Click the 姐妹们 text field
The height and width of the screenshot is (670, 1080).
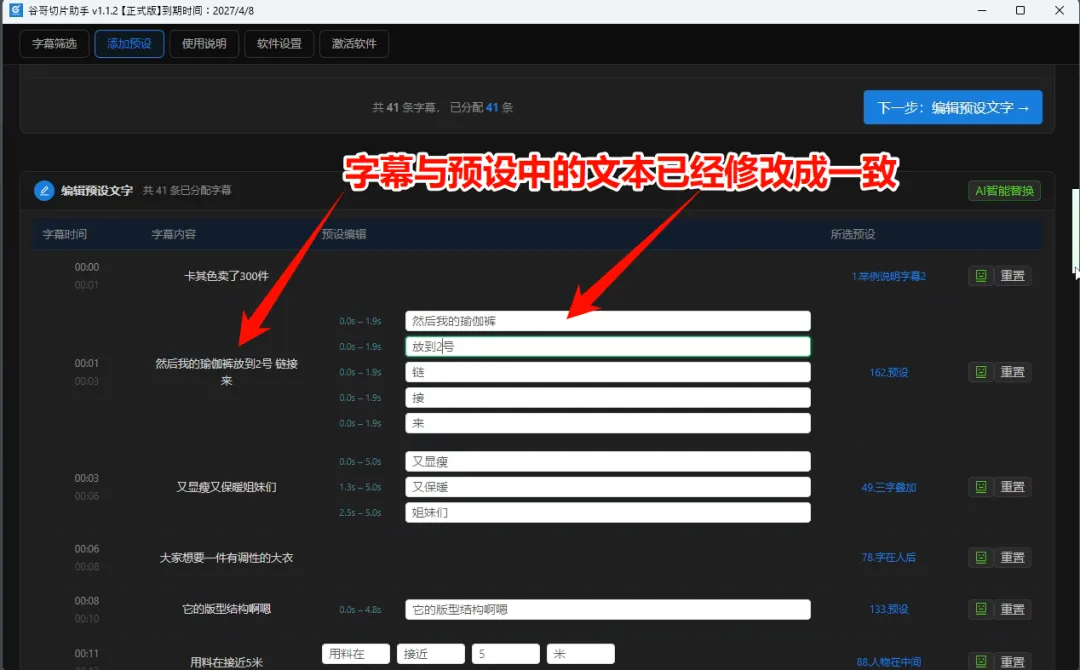(x=608, y=512)
